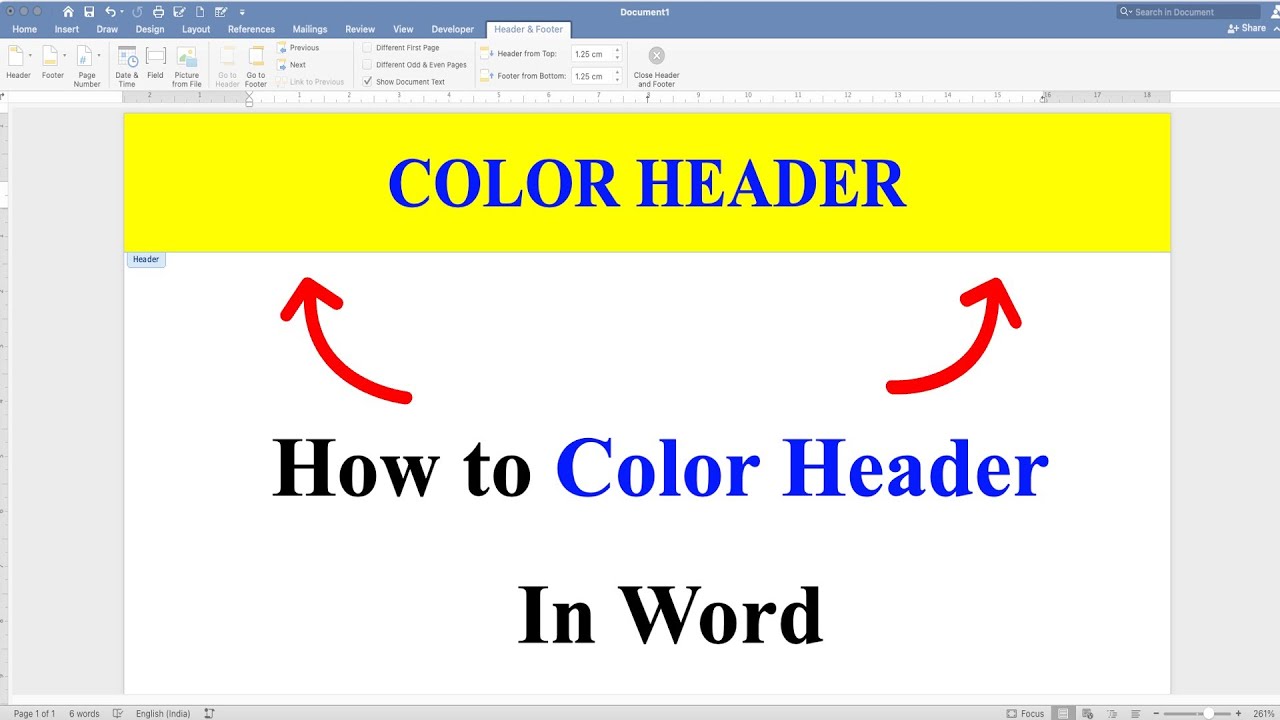Jump to footer with Go to Footer
1280x720 pixels.
pos(256,66)
